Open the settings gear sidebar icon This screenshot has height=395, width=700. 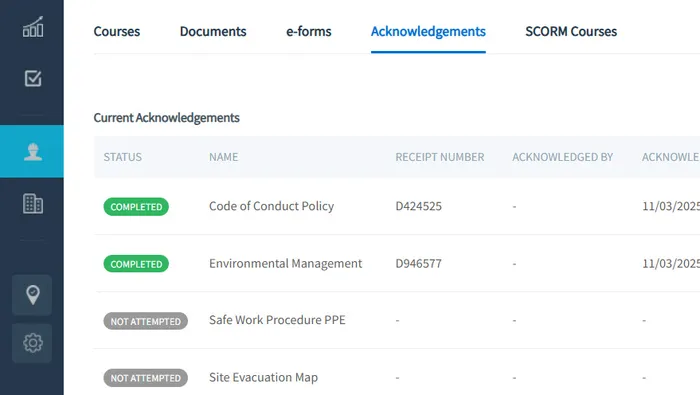pyautogui.click(x=32, y=343)
